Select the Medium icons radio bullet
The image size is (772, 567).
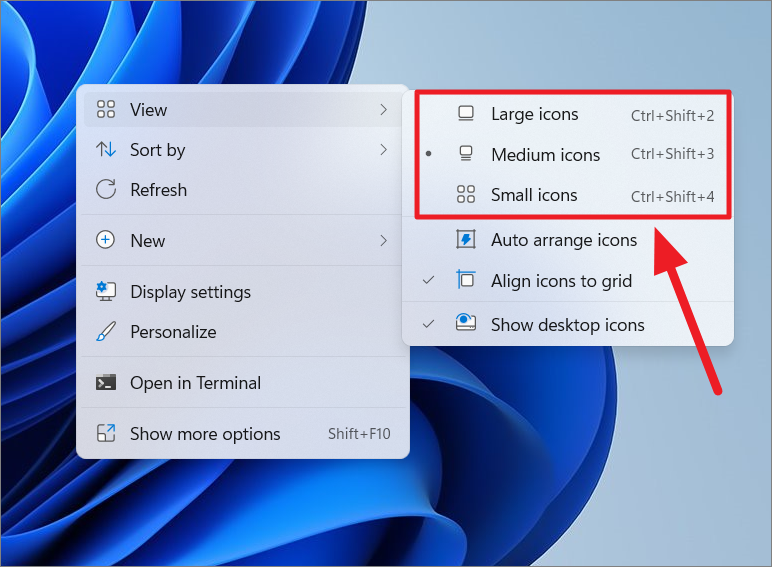(x=428, y=154)
